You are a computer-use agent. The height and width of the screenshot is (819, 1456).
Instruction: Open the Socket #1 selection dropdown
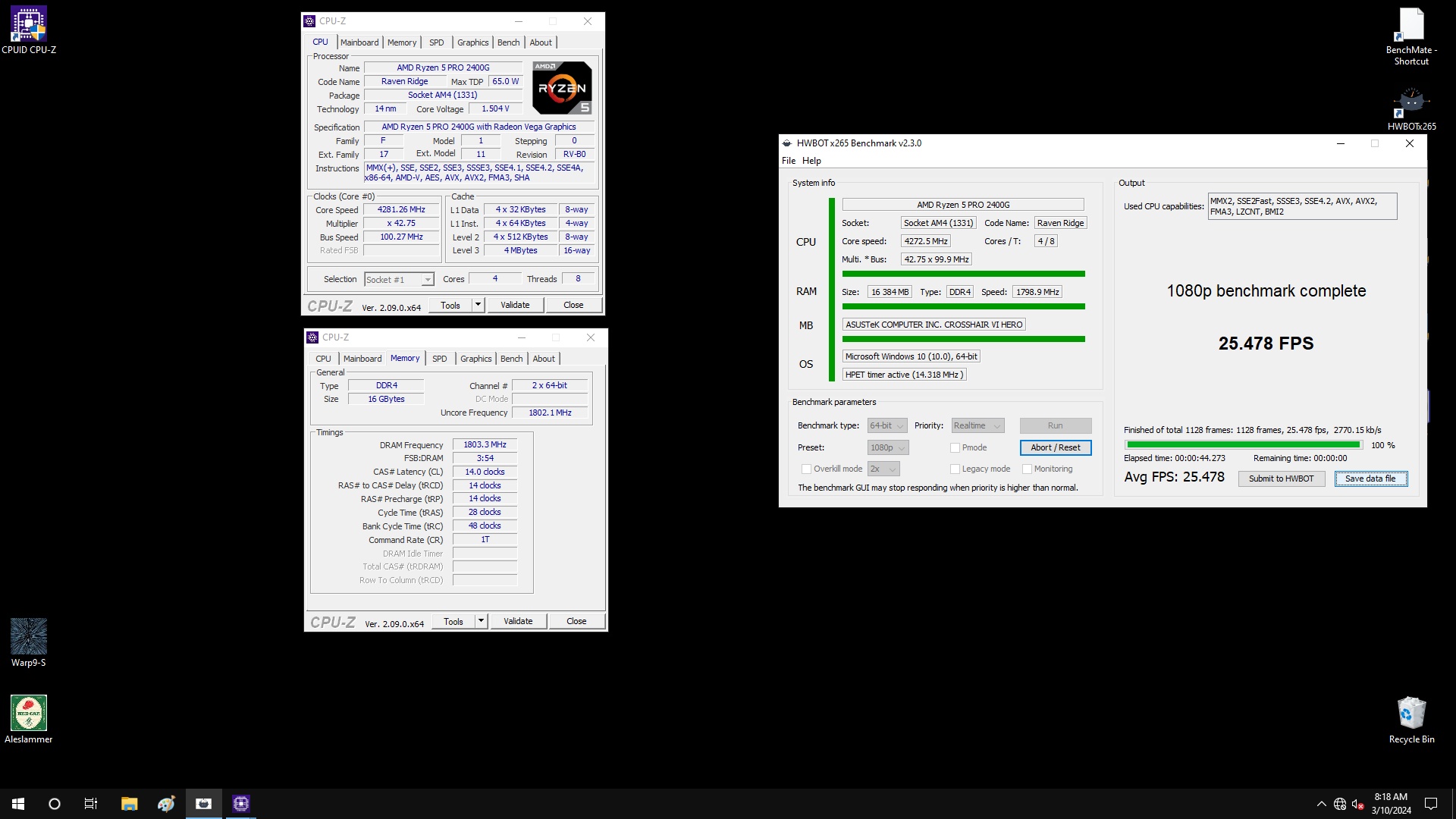pyautogui.click(x=399, y=279)
